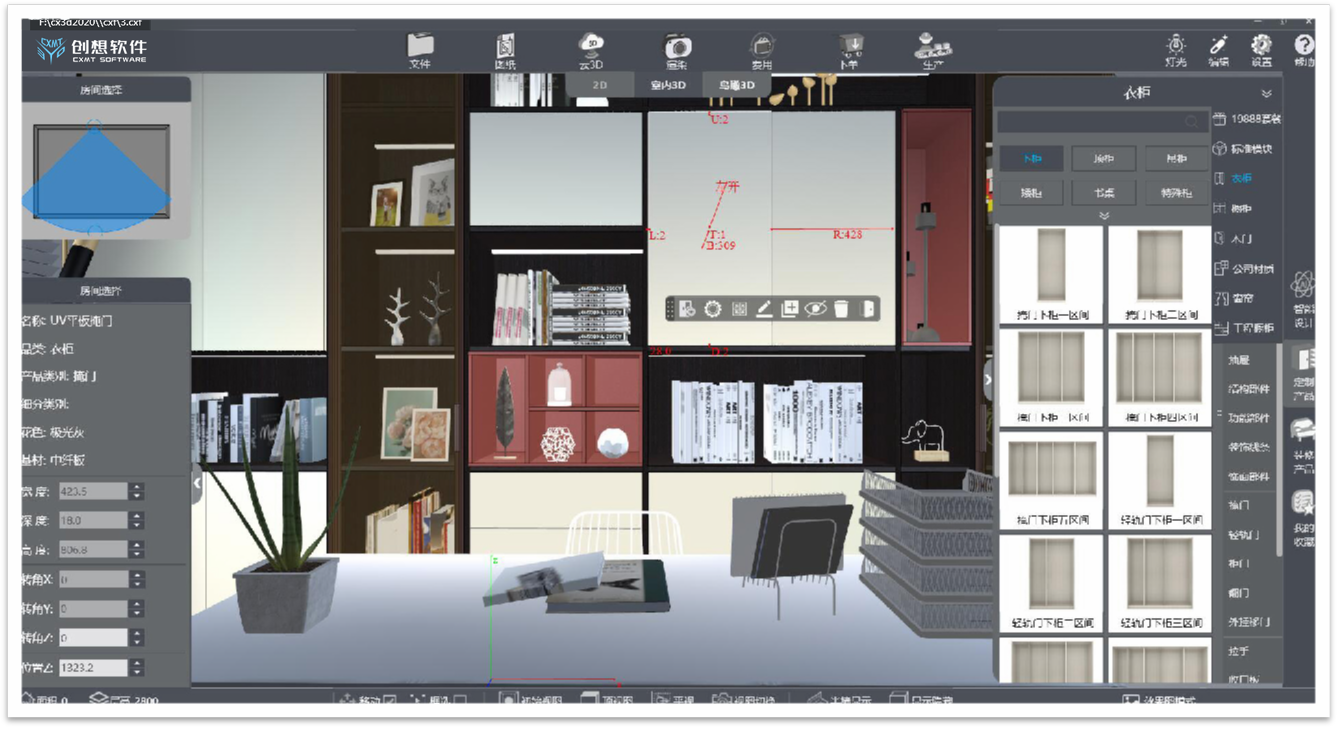
Task: Switch to the 2D view tab
Action: click(600, 85)
